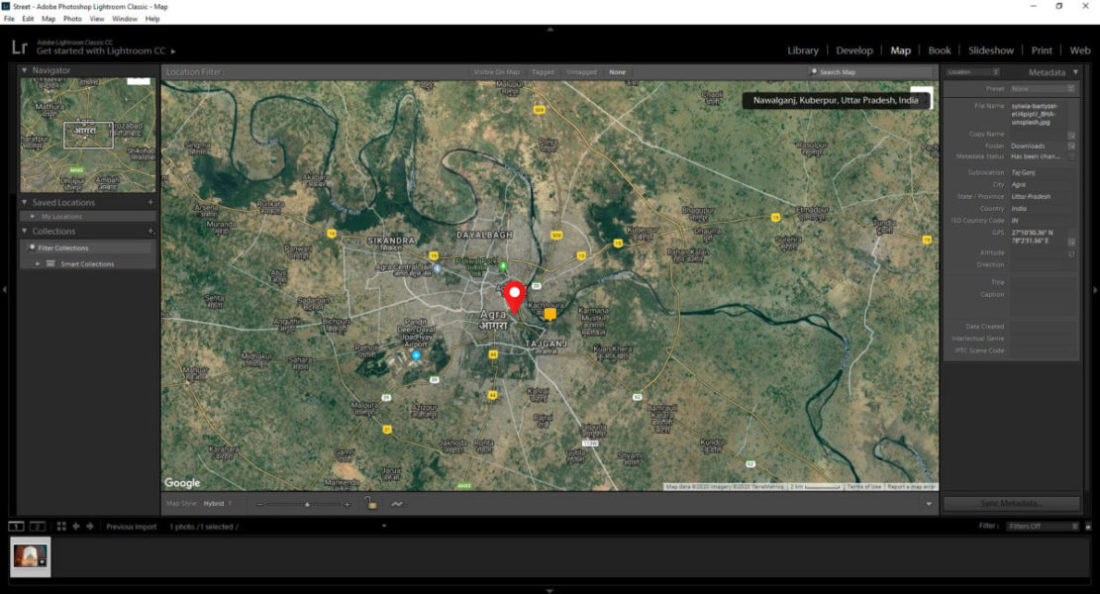Switch to grid view icon in filmstrip bar

coord(61,526)
